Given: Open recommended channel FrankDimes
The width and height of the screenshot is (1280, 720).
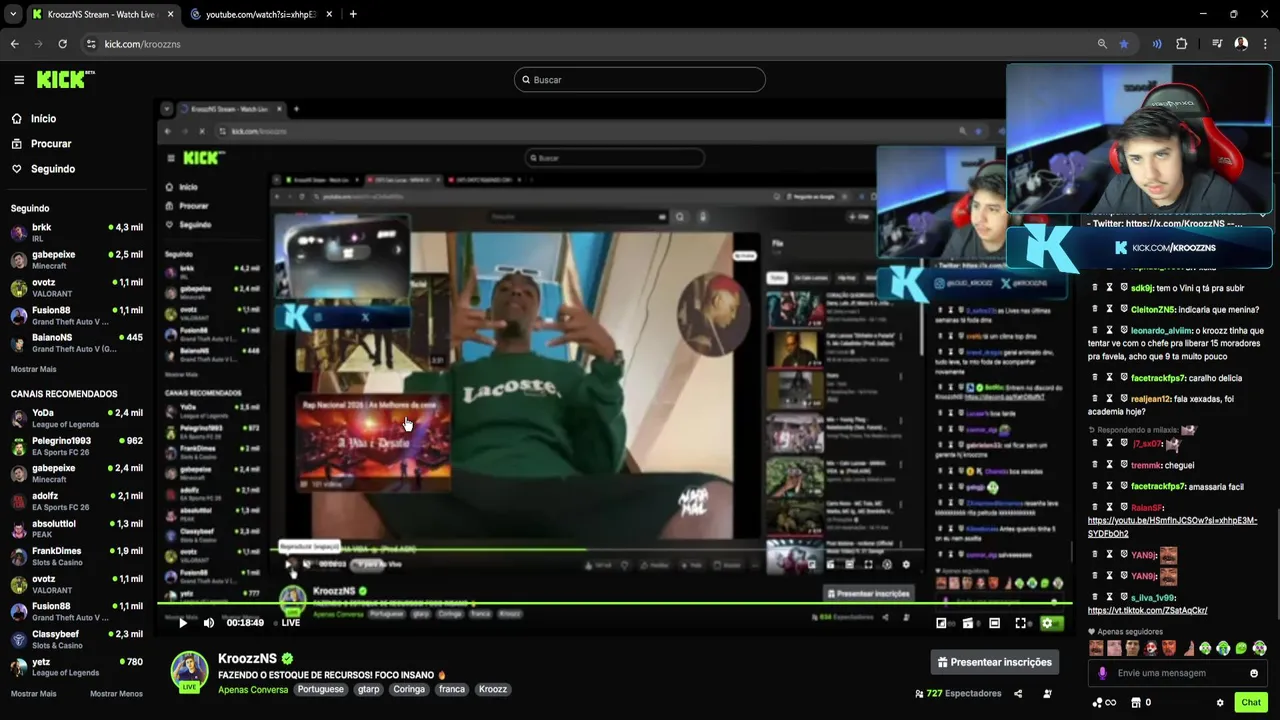Looking at the screenshot, I should (x=76, y=556).
